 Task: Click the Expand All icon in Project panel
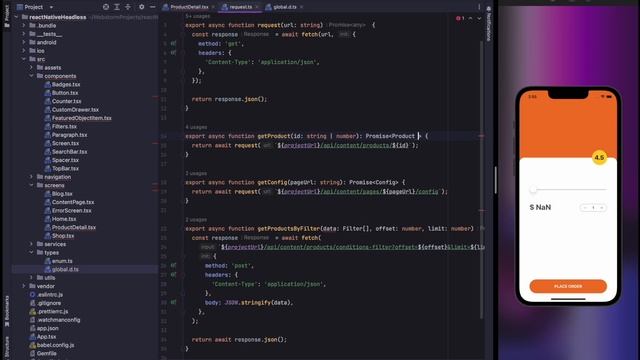(117, 7)
